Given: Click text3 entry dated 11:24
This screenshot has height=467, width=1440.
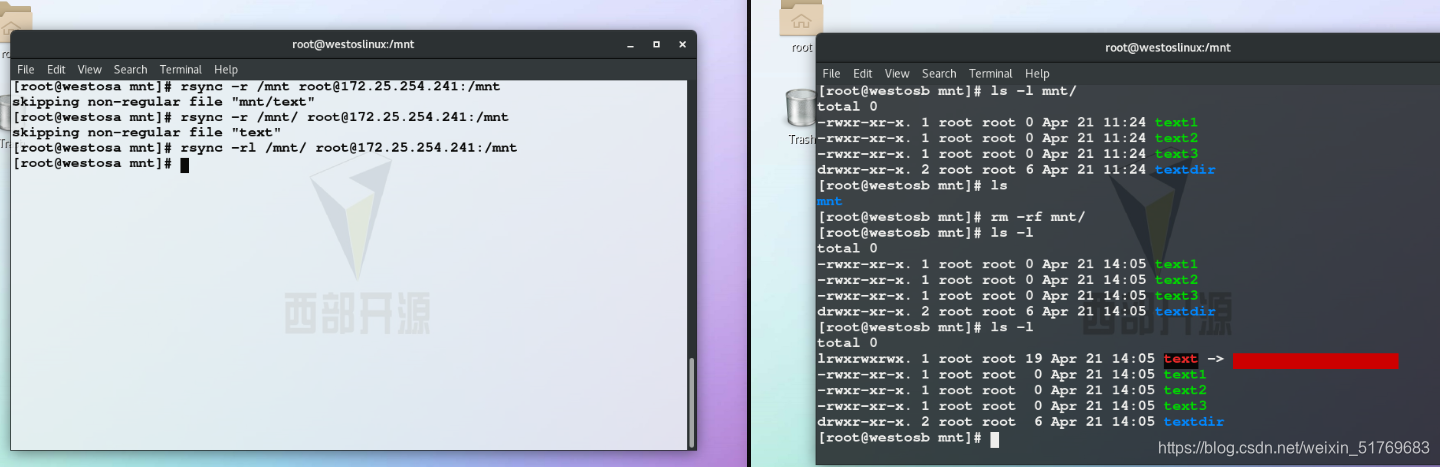Looking at the screenshot, I should [x=1176, y=154].
